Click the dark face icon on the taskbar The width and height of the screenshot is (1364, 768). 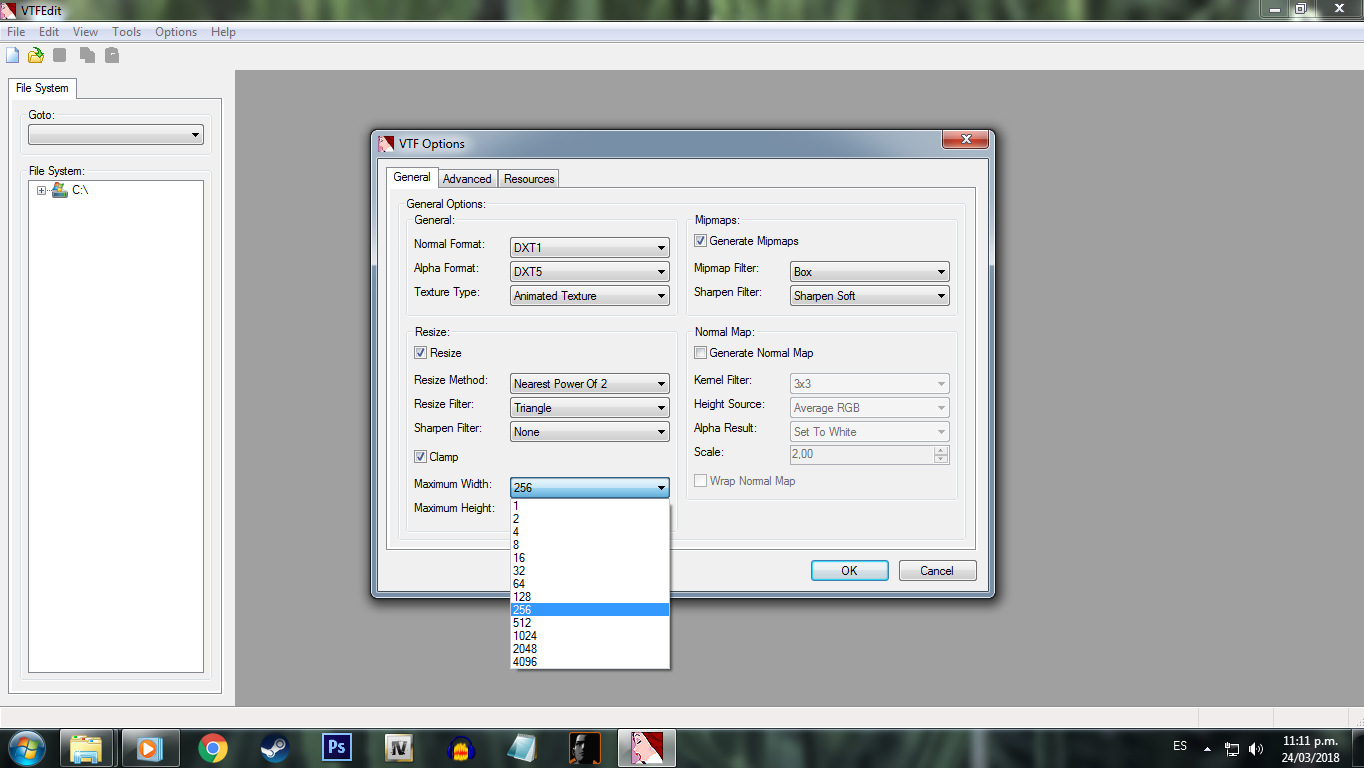coord(585,748)
